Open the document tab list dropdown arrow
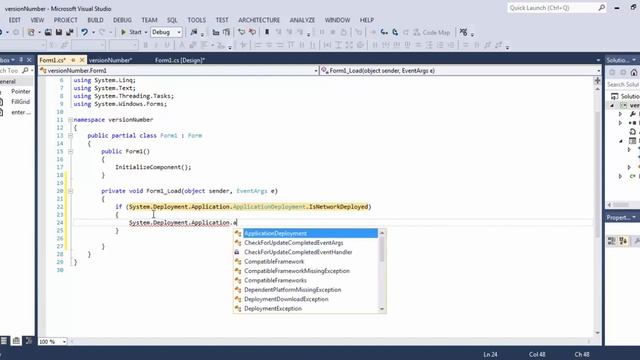 (598, 60)
